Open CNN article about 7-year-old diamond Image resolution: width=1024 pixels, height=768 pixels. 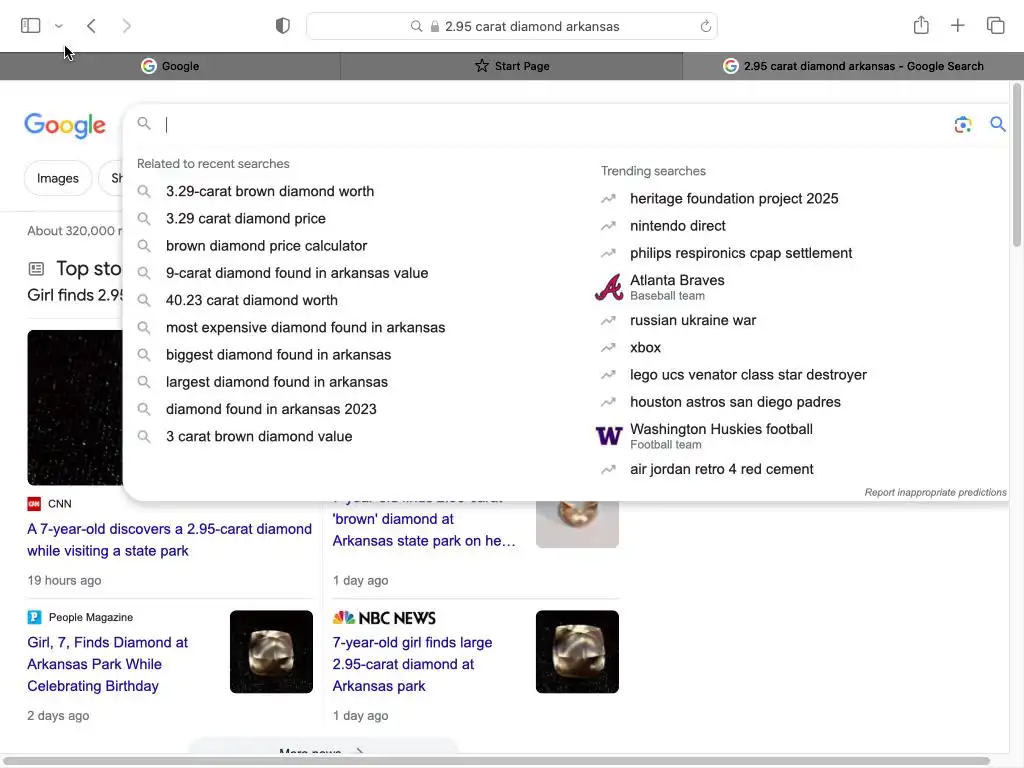click(x=170, y=540)
